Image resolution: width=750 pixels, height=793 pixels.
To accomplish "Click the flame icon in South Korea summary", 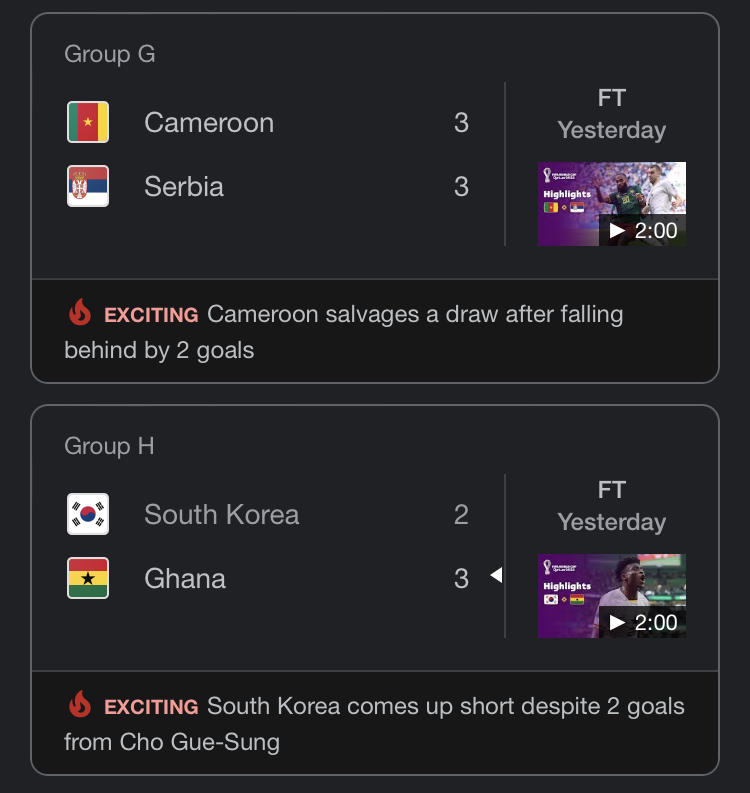I will tap(80, 704).
